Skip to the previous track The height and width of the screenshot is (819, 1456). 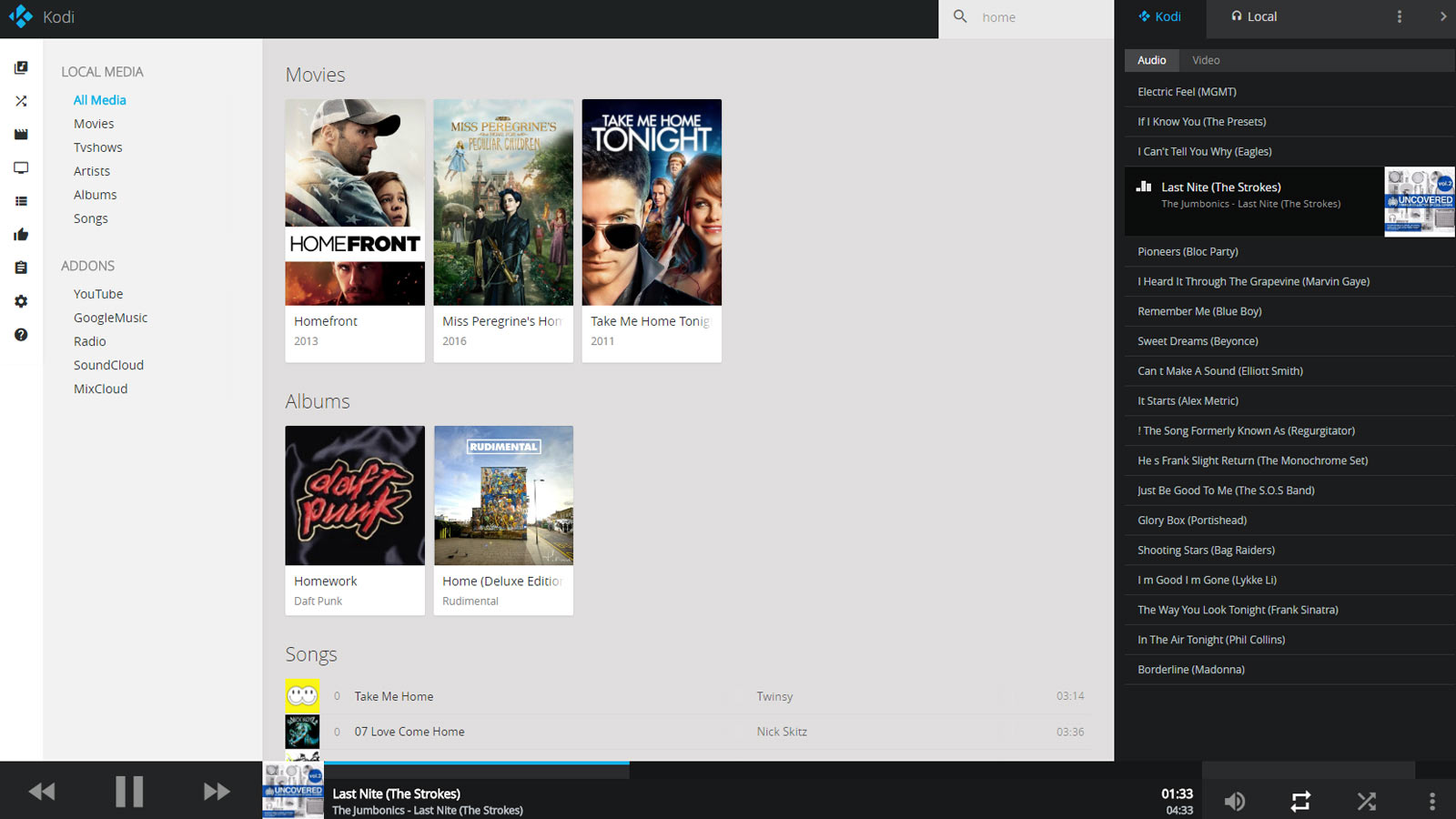click(42, 792)
